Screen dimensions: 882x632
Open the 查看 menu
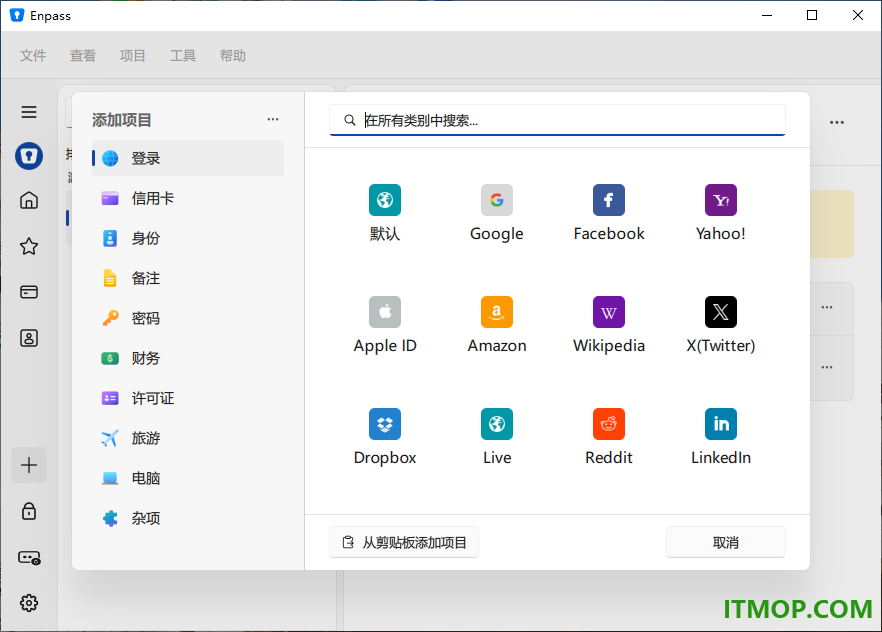pyautogui.click(x=83, y=56)
